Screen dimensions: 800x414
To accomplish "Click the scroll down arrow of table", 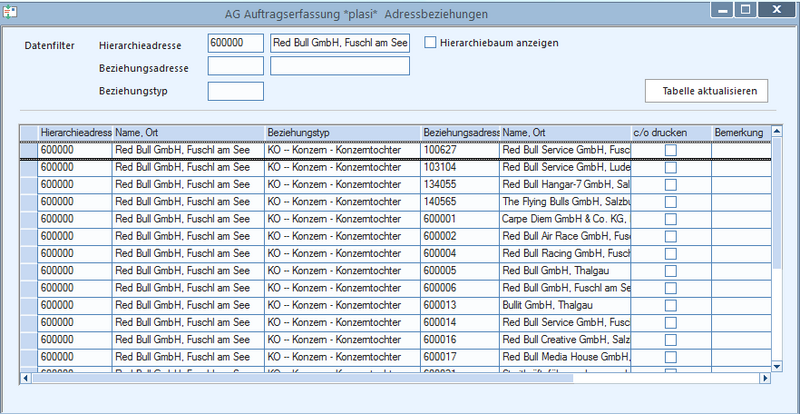I will 776,366.
